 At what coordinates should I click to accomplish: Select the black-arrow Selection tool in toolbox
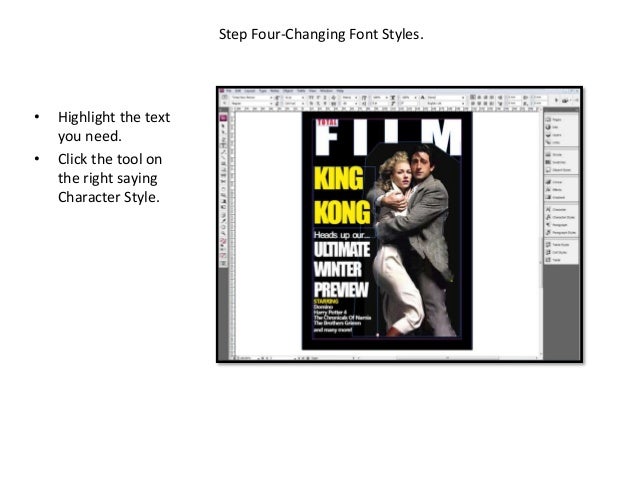223,126
